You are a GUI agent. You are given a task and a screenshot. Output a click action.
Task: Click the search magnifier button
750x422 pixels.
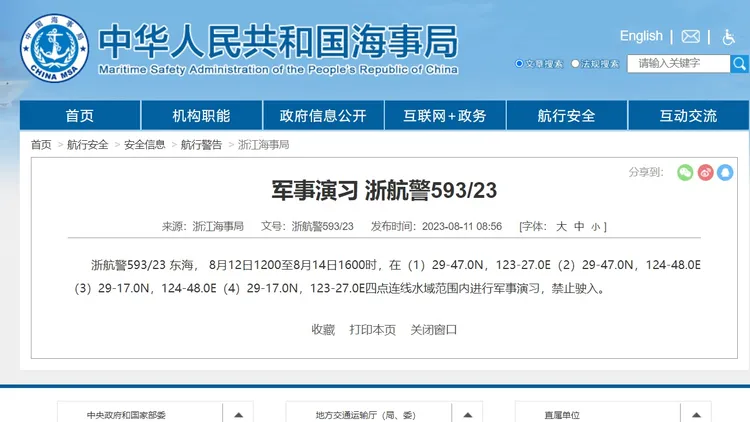739,64
